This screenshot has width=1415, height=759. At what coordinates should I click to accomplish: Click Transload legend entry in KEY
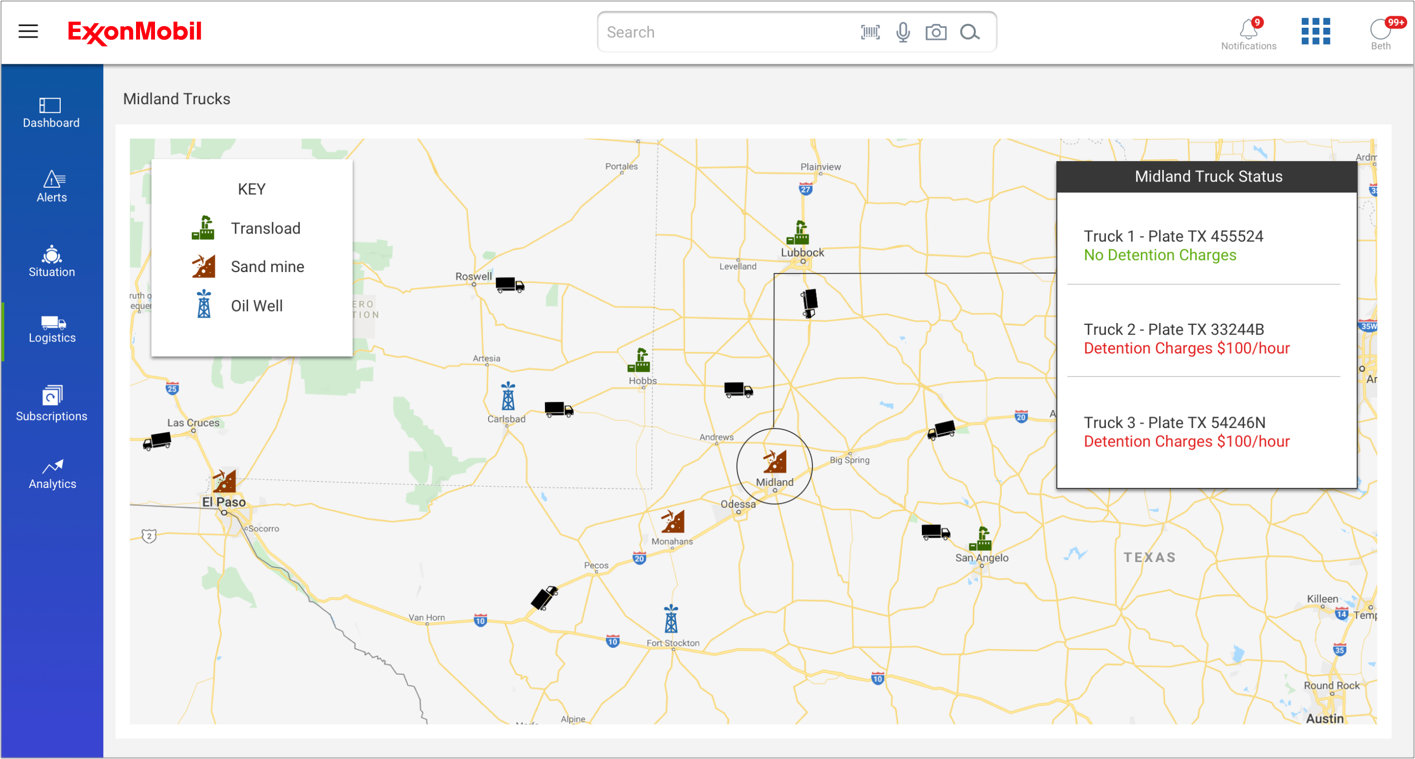(246, 228)
